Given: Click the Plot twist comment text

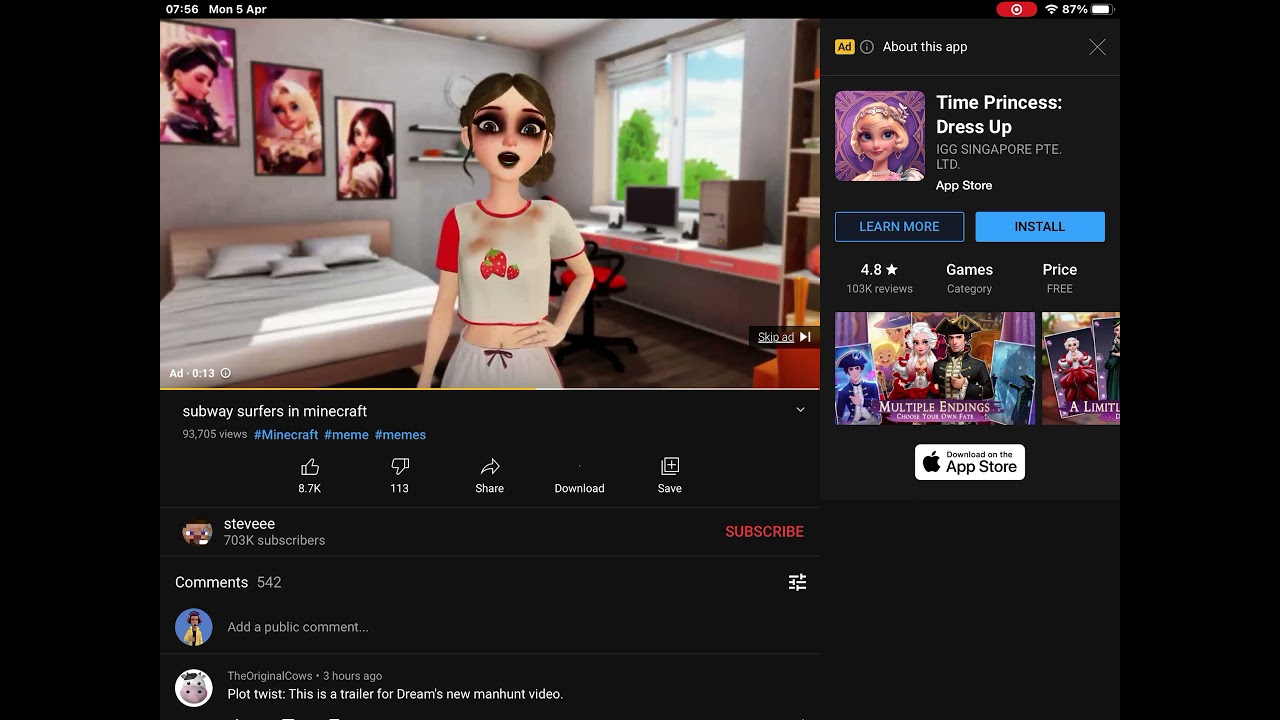Looking at the screenshot, I should click(x=395, y=694).
